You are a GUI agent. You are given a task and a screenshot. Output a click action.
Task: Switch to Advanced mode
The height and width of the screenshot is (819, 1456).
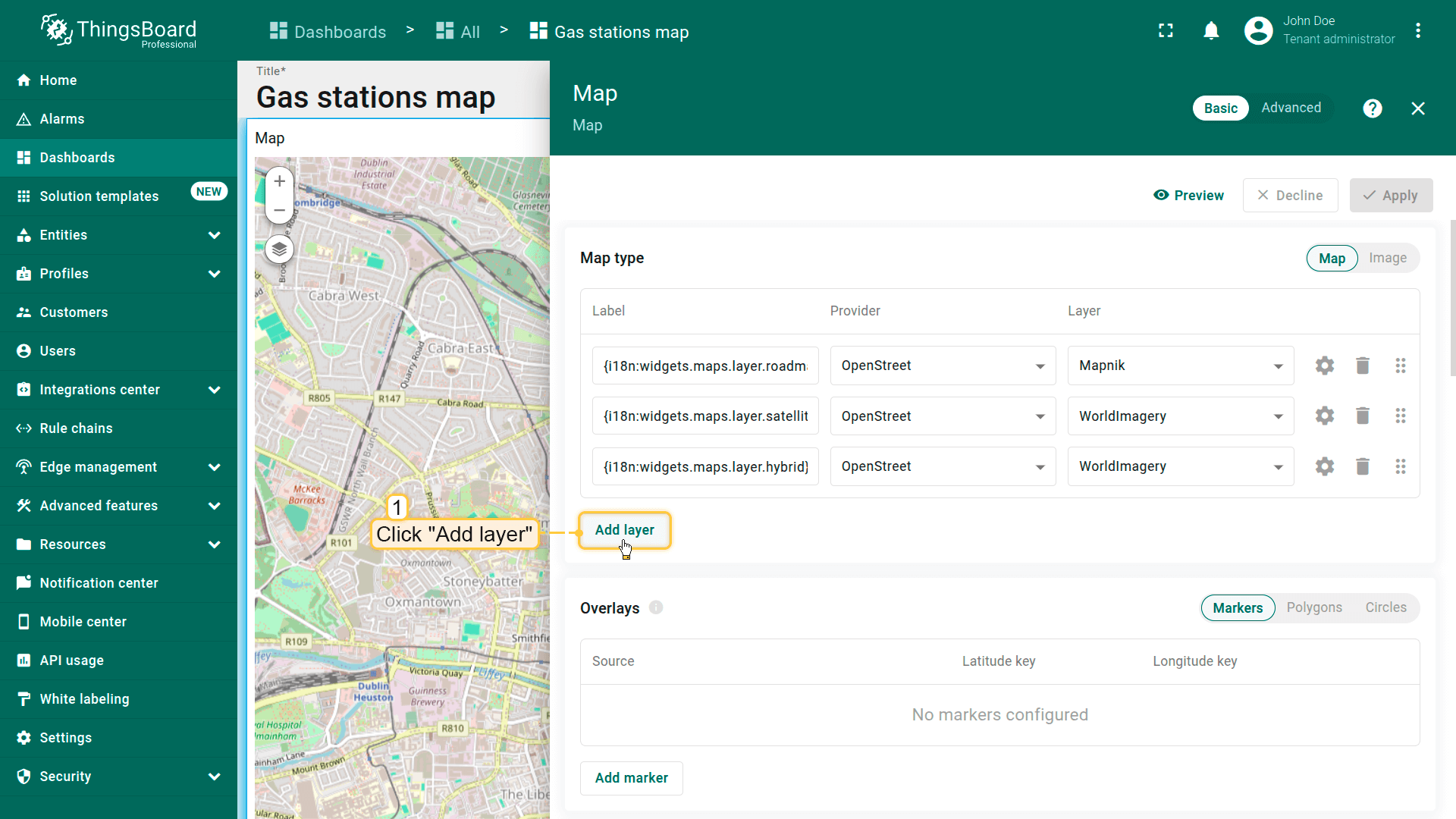[x=1291, y=108]
